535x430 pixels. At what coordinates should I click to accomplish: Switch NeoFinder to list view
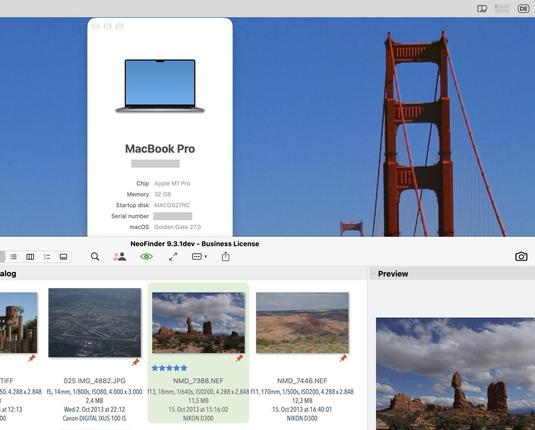(14, 257)
